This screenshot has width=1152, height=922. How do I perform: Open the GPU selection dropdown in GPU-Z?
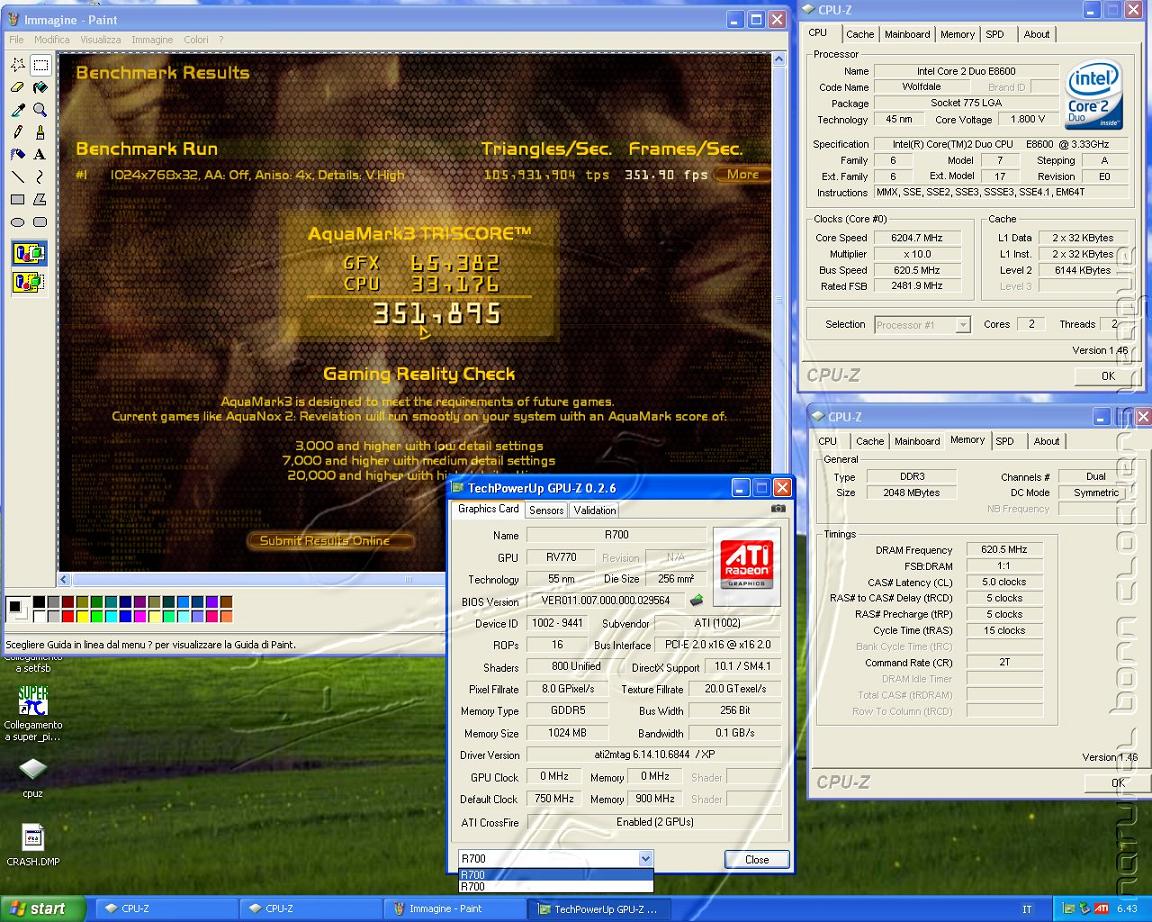[x=645, y=858]
